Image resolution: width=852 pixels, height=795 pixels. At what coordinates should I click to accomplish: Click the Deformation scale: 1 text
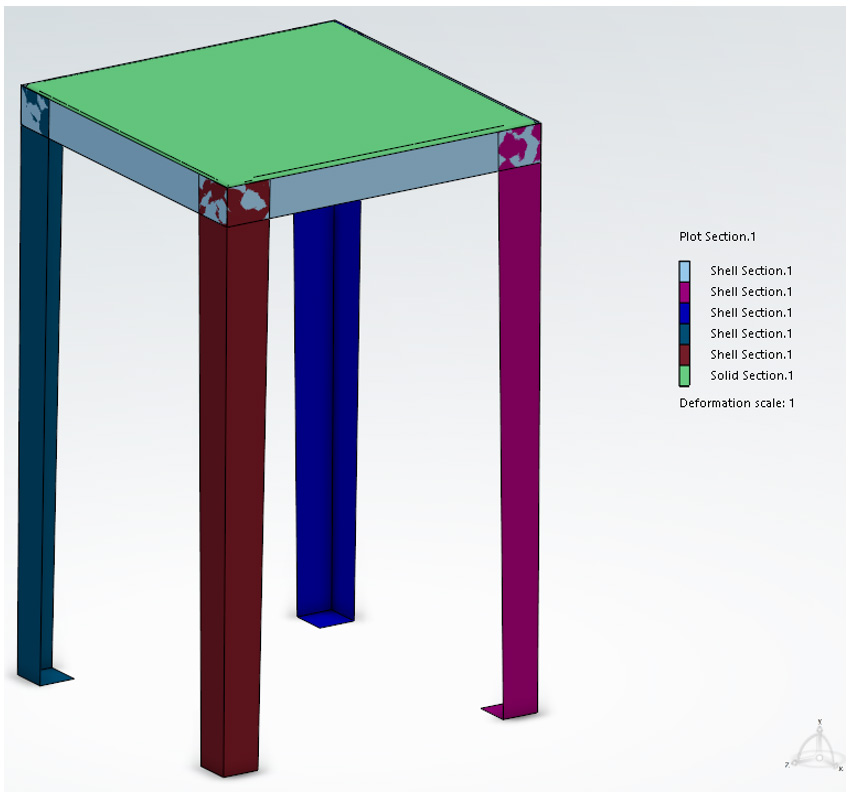(x=736, y=403)
